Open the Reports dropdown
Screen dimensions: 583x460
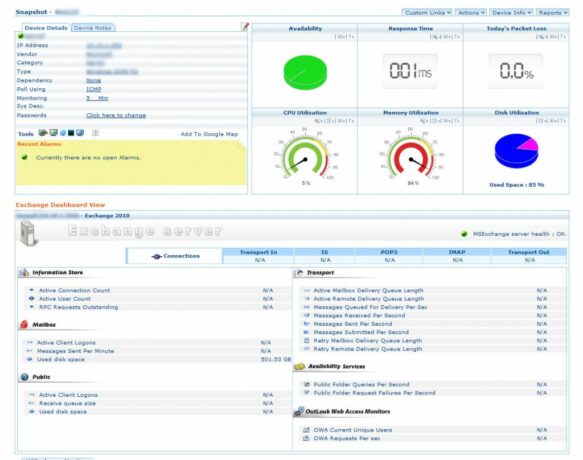click(553, 13)
